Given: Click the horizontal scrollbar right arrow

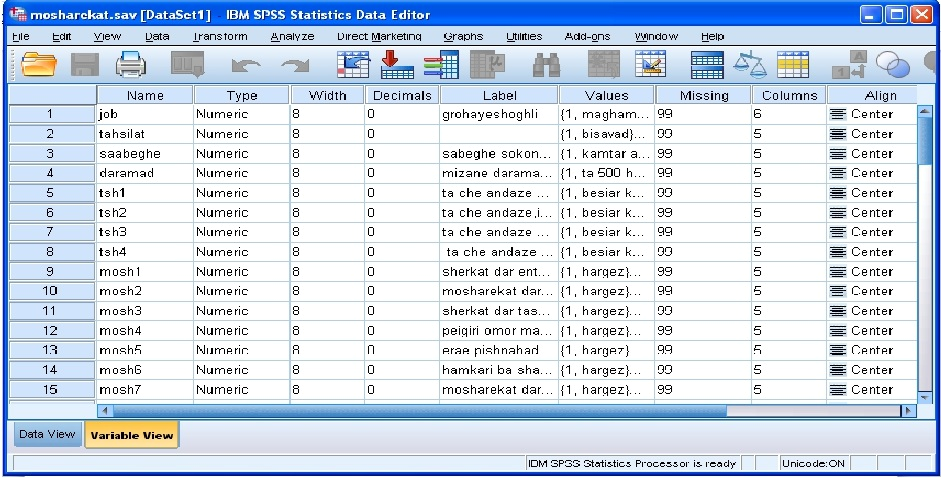Looking at the screenshot, I should click(x=908, y=410).
